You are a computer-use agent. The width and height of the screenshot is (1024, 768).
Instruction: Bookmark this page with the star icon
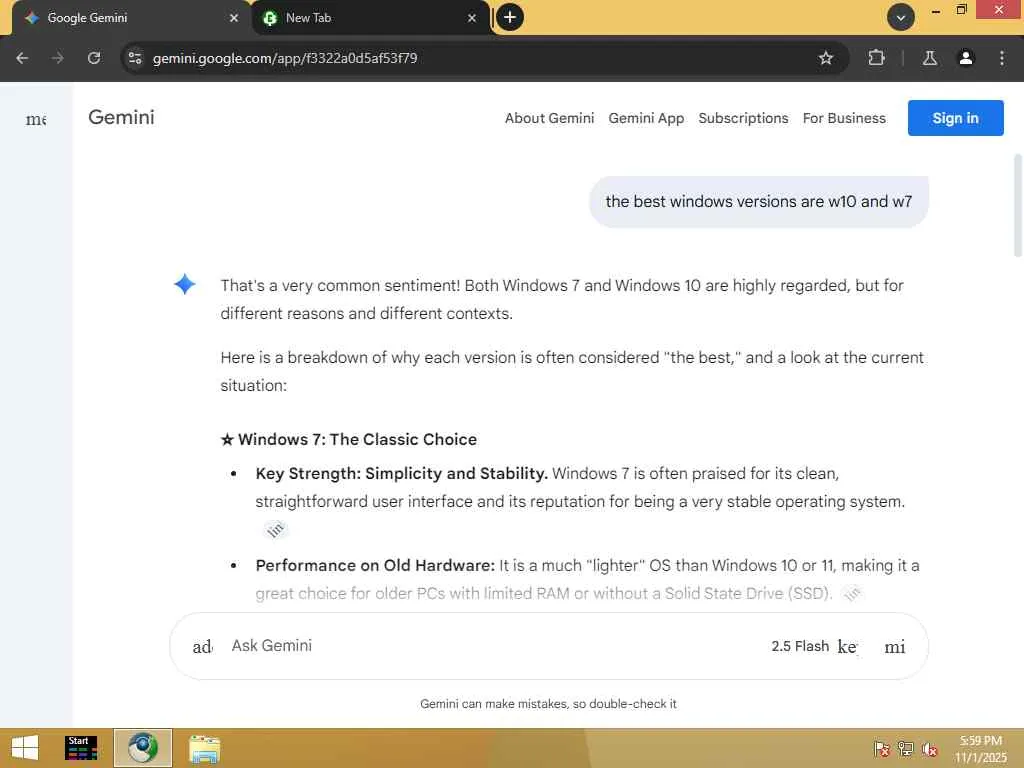click(825, 58)
